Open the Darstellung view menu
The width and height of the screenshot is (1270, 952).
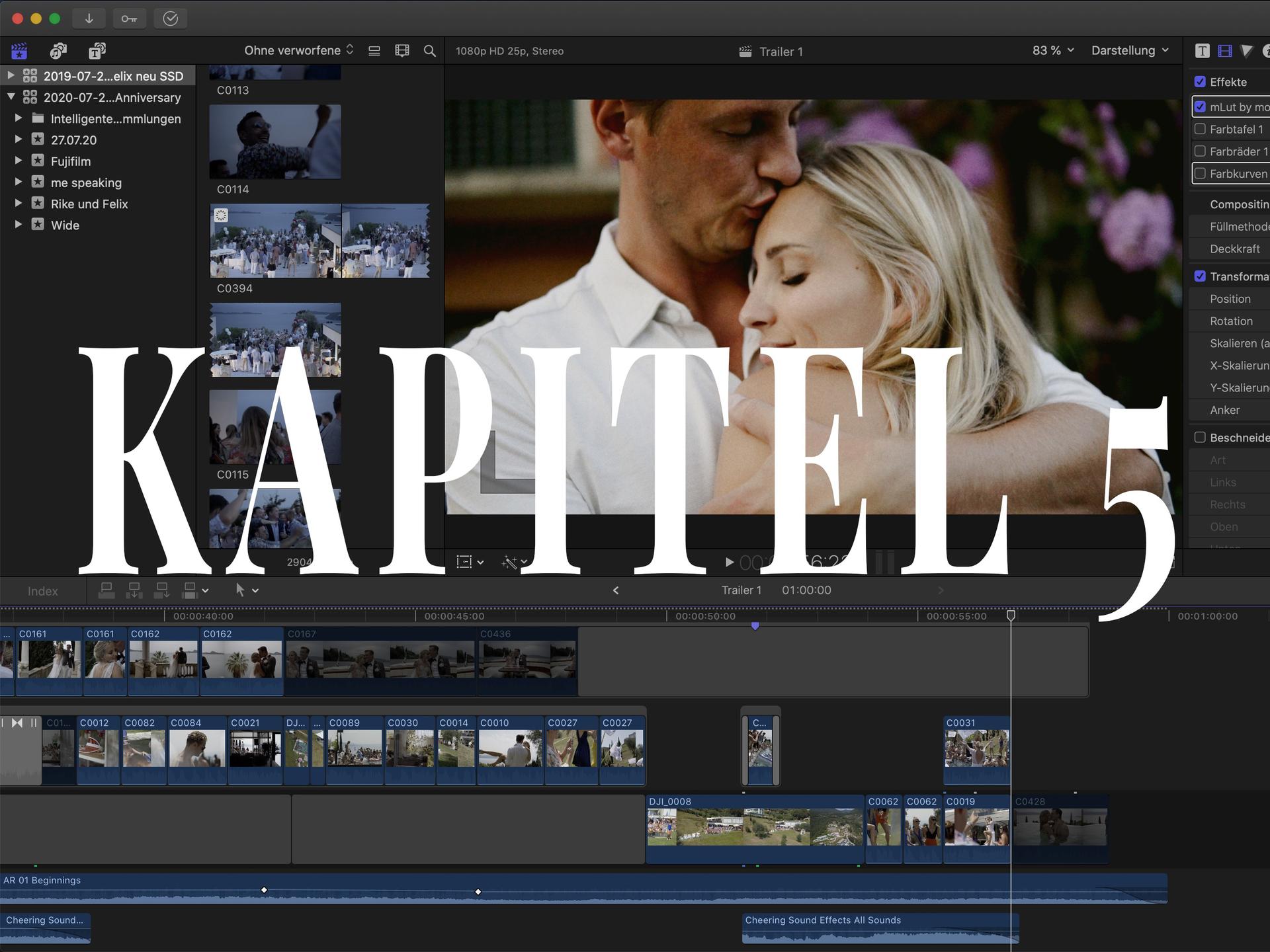(1129, 50)
